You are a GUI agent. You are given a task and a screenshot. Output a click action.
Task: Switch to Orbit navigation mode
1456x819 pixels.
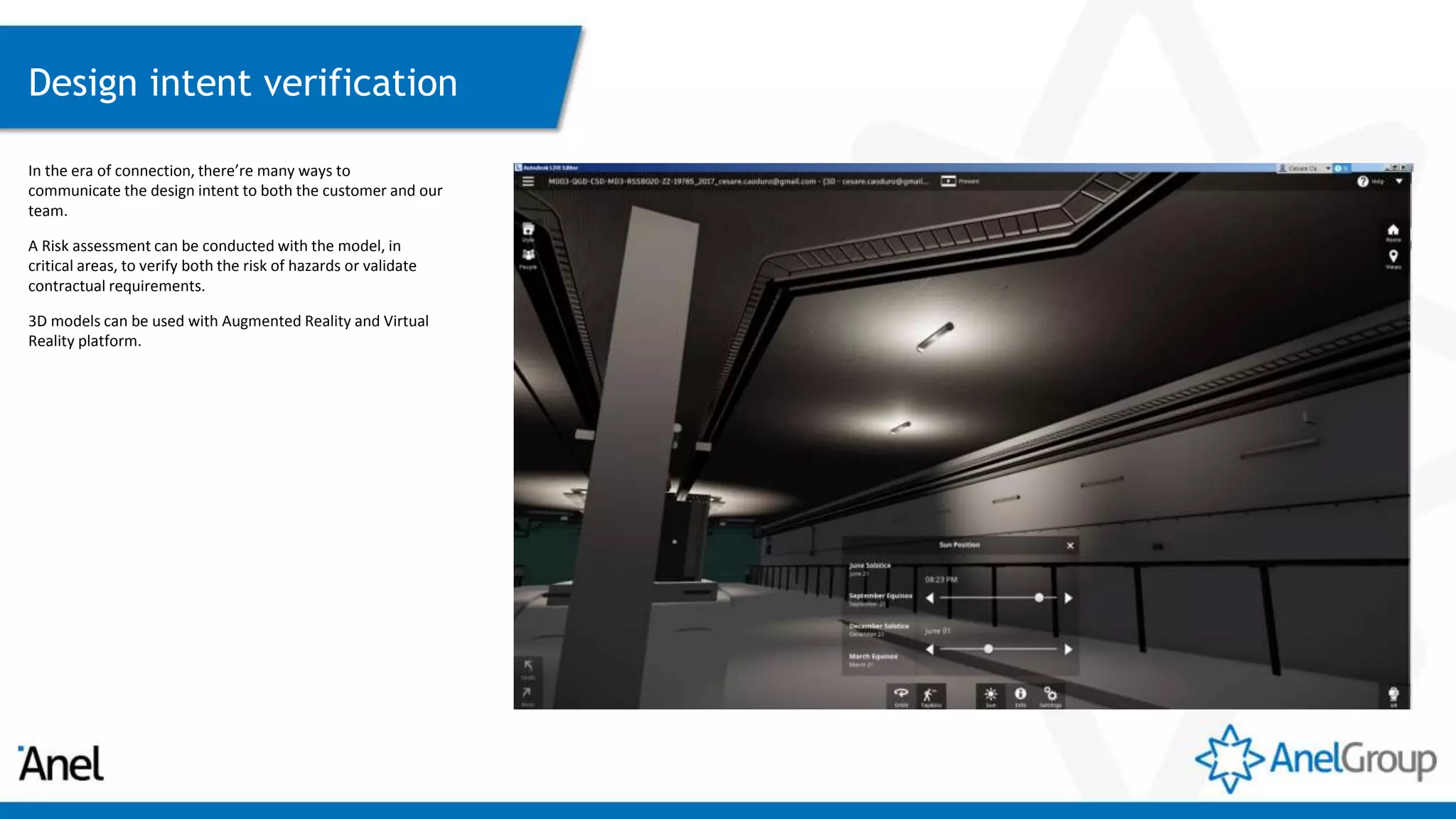pyautogui.click(x=901, y=696)
